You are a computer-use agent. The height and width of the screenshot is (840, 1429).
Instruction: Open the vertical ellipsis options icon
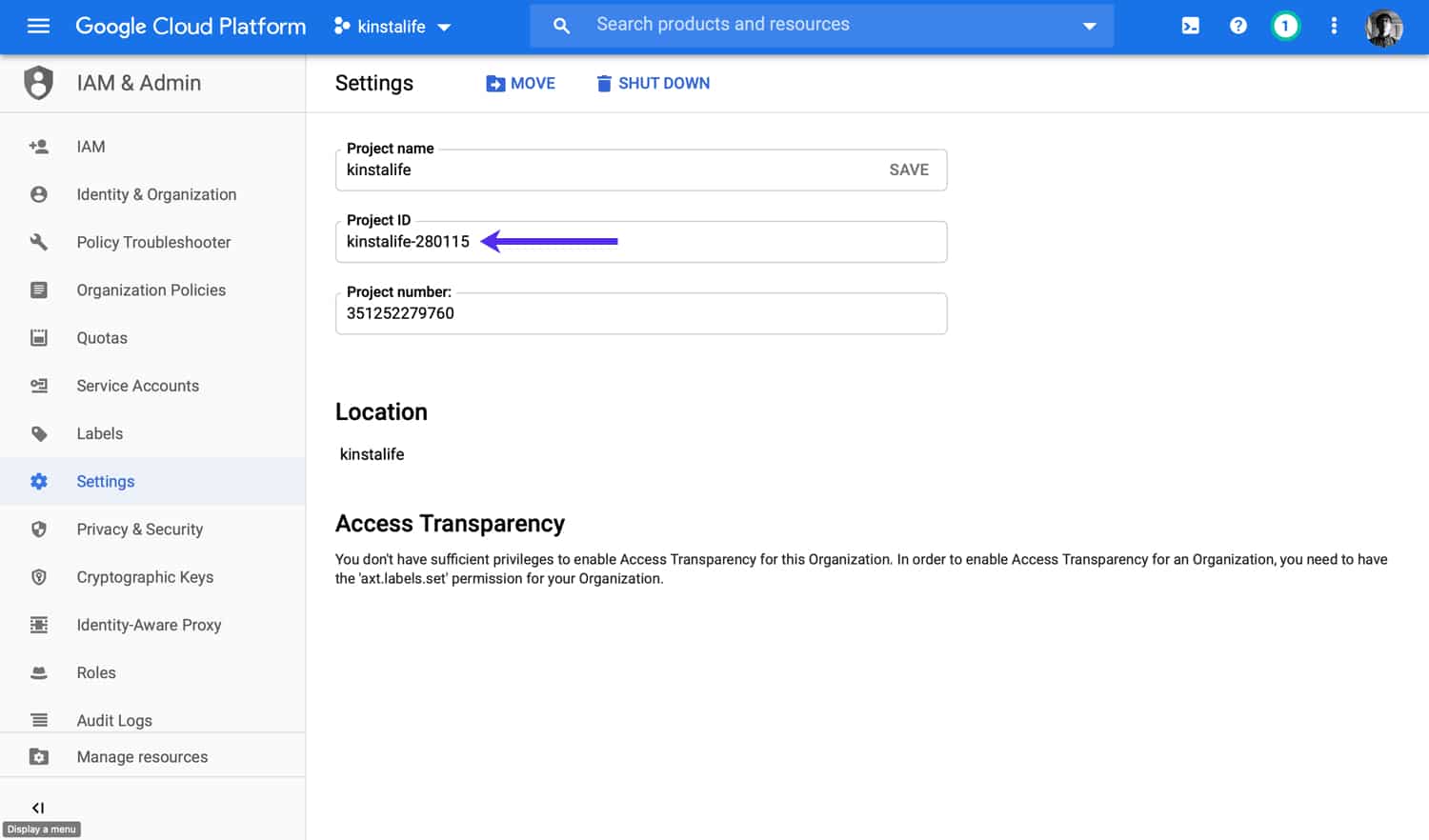(x=1334, y=26)
